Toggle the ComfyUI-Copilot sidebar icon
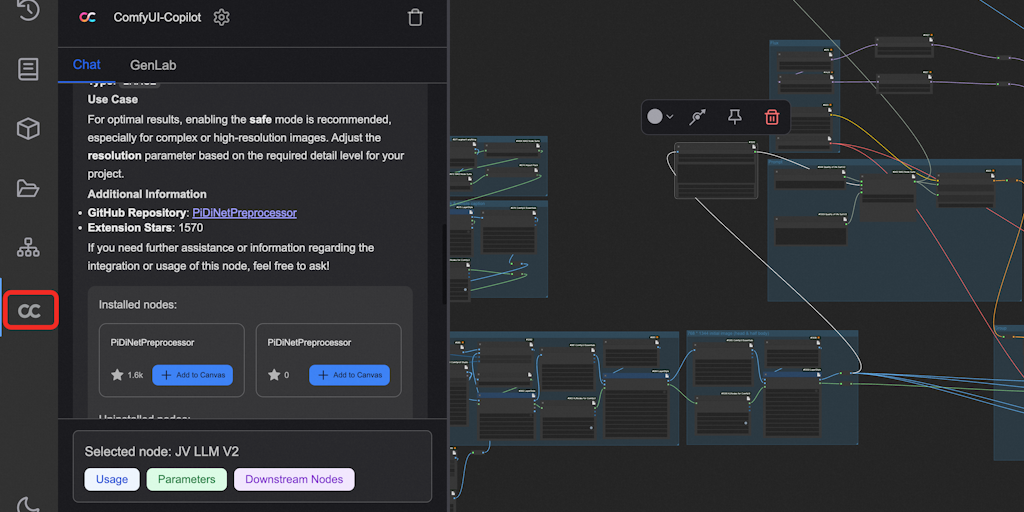This screenshot has height=512, width=1024. pyautogui.click(x=29, y=311)
